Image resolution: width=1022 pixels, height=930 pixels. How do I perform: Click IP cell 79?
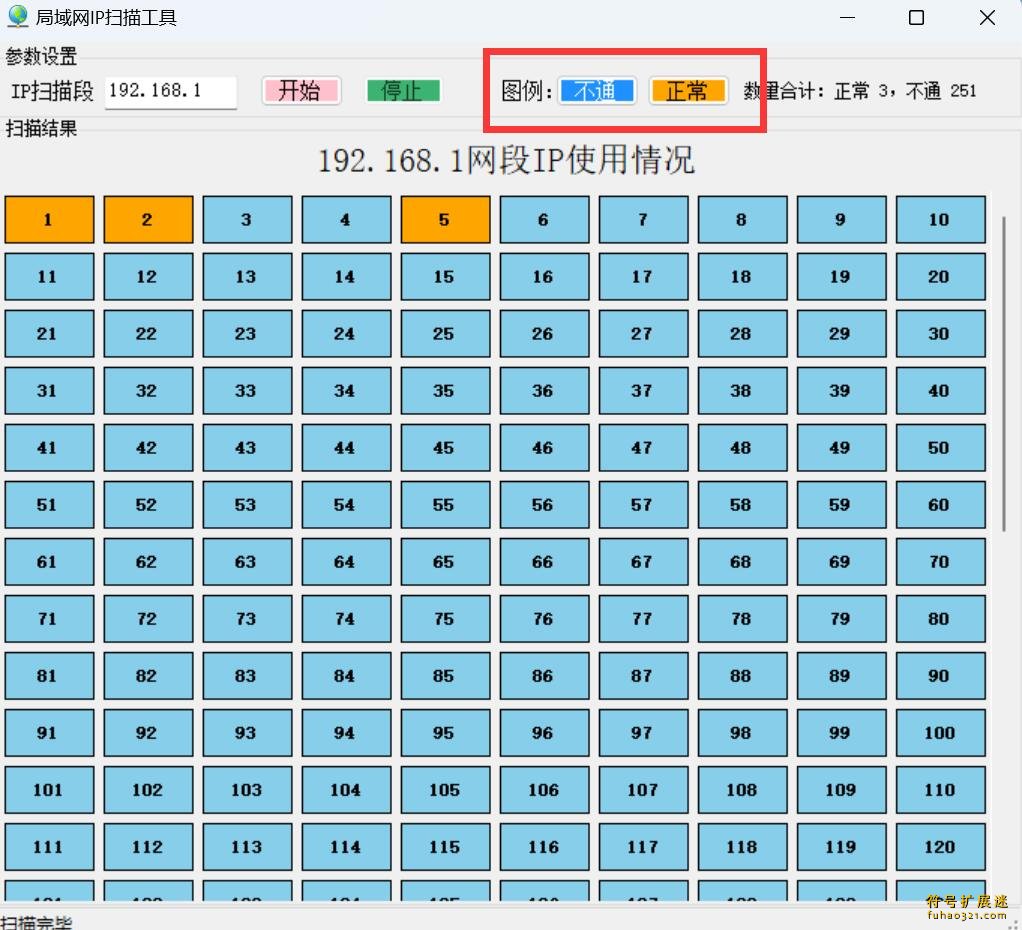[841, 618]
